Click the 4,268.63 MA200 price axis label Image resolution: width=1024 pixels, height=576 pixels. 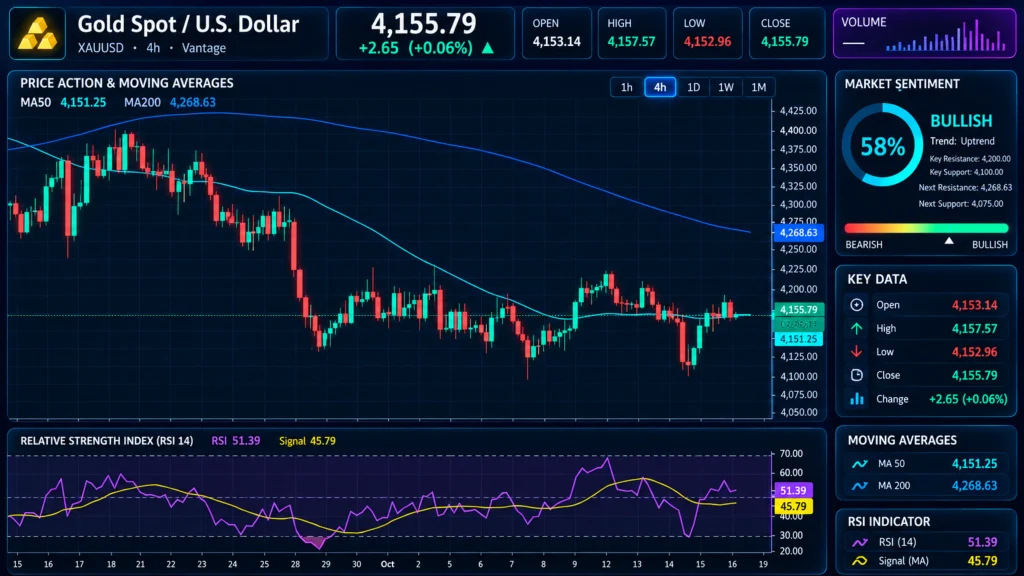point(798,232)
